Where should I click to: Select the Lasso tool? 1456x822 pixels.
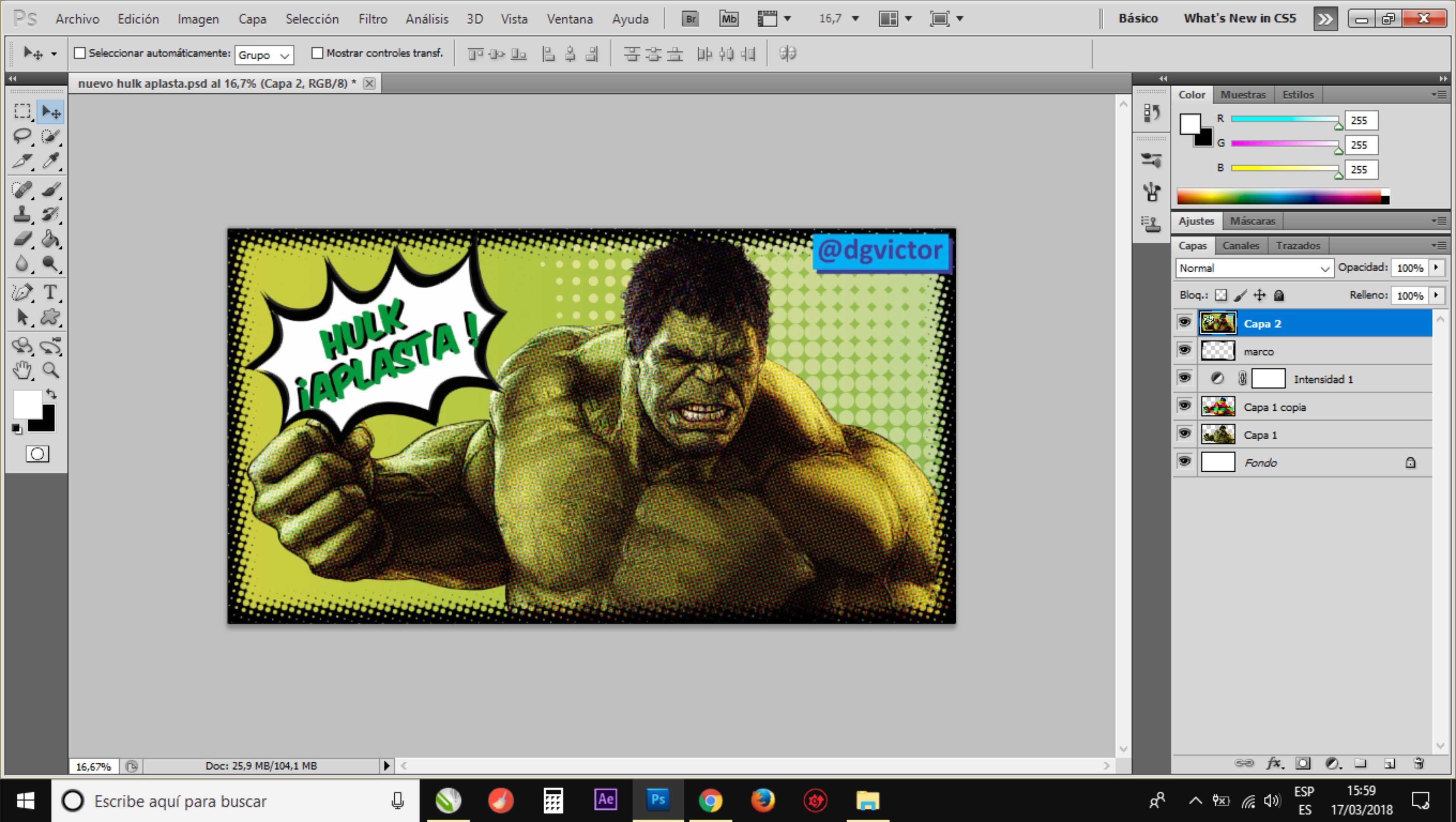23,136
